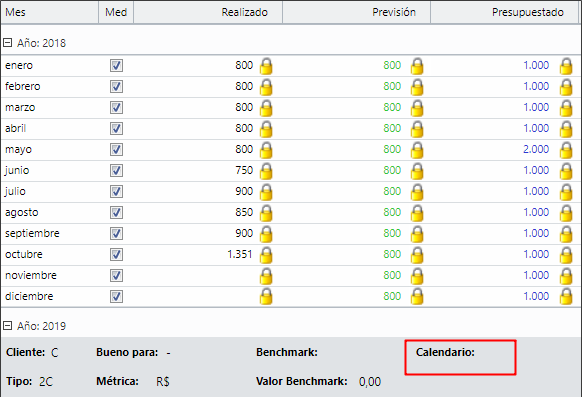The width and height of the screenshot is (582, 397).
Task: Collapse the Año: 2018 group
Action: [7, 43]
